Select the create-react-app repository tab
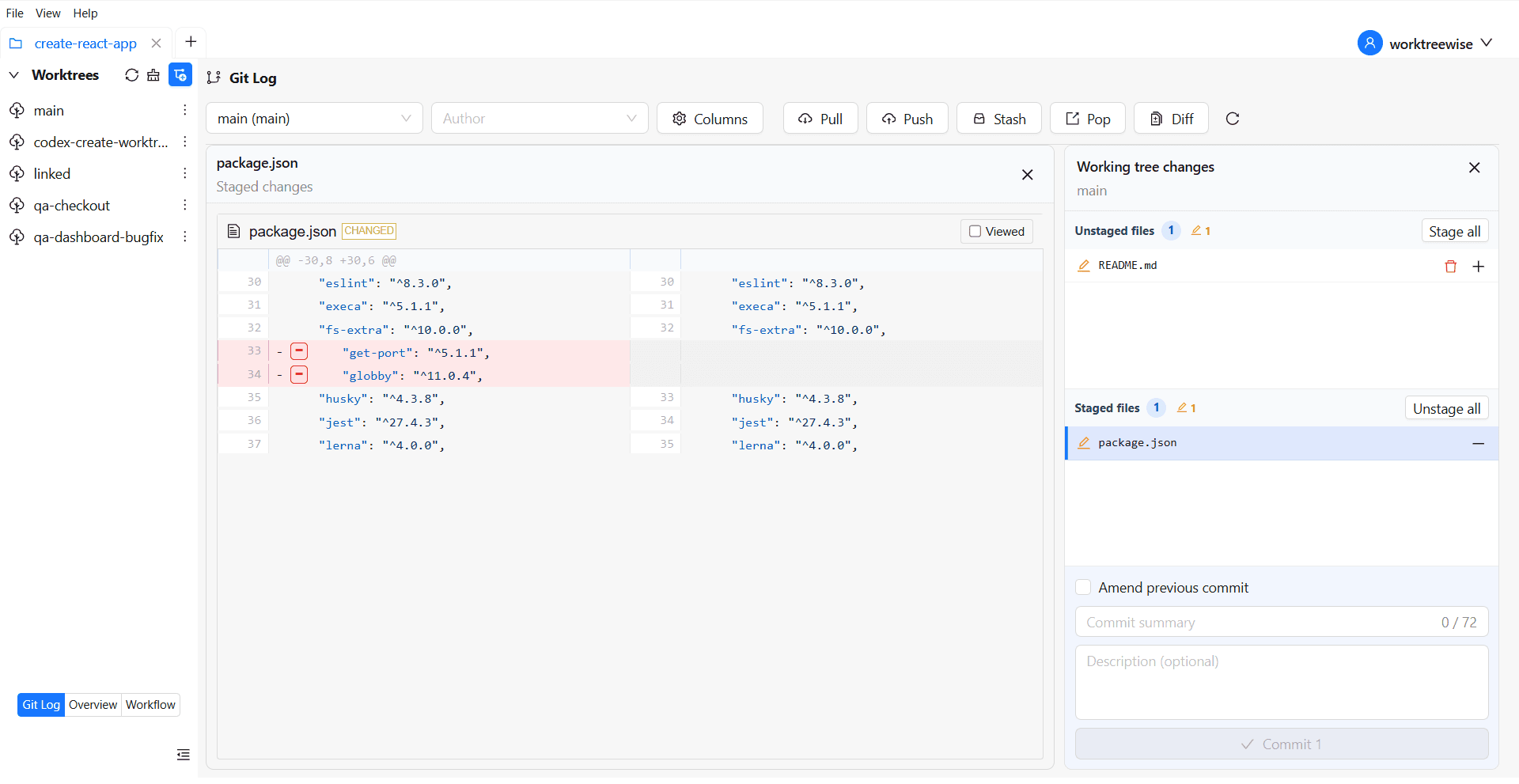1519x784 pixels. click(85, 44)
